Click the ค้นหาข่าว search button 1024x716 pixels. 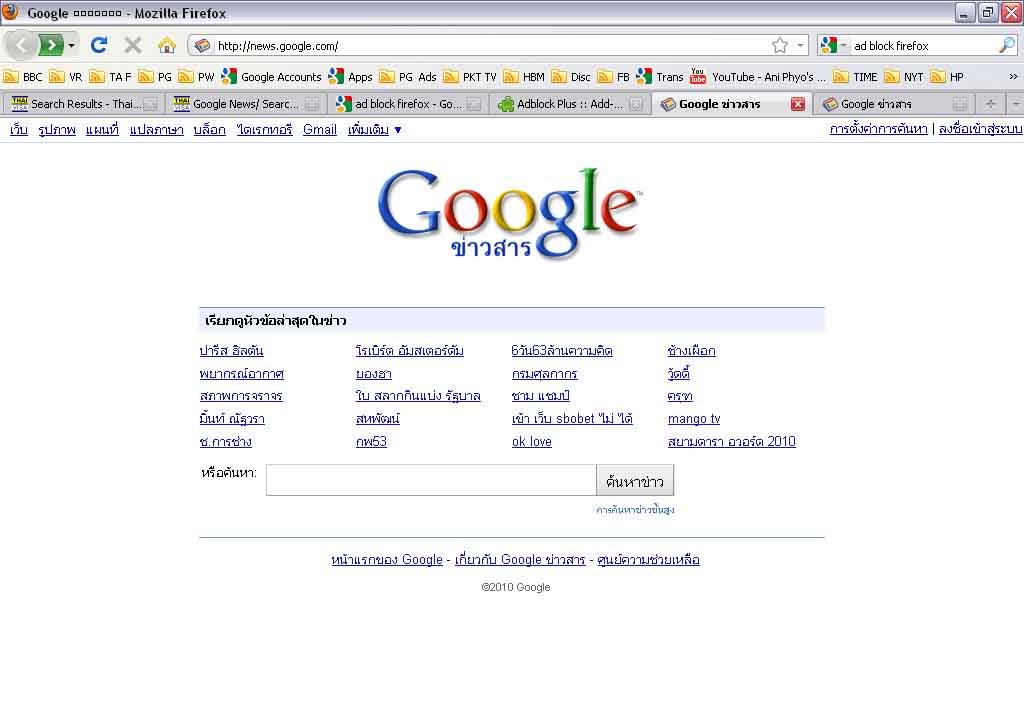(x=635, y=481)
